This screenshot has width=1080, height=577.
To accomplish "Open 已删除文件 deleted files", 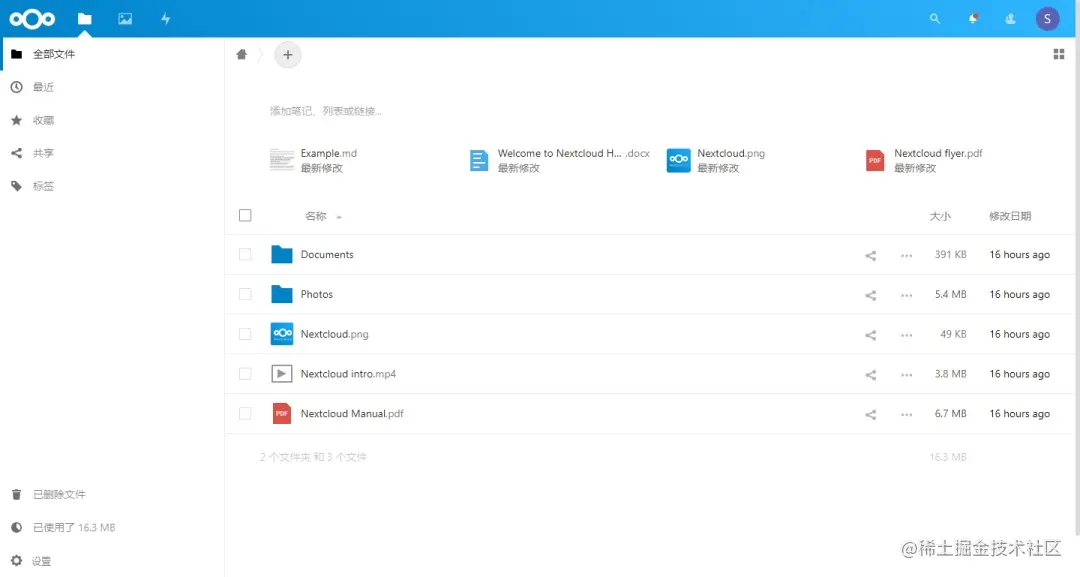I will click(112, 494).
